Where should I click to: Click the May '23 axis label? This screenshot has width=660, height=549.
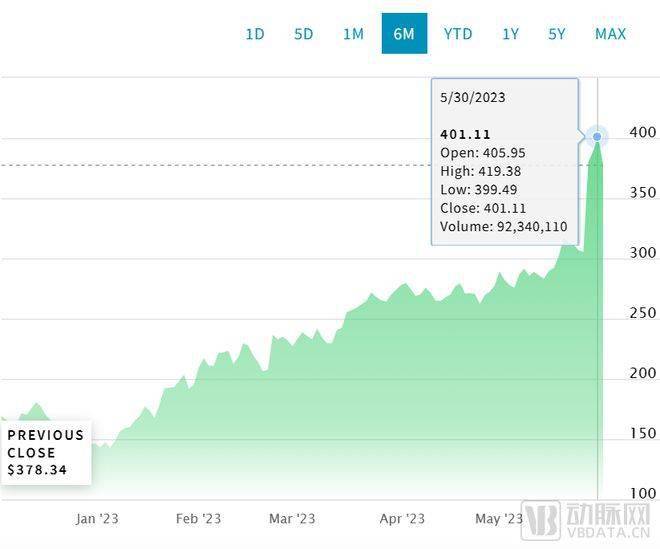(x=499, y=518)
